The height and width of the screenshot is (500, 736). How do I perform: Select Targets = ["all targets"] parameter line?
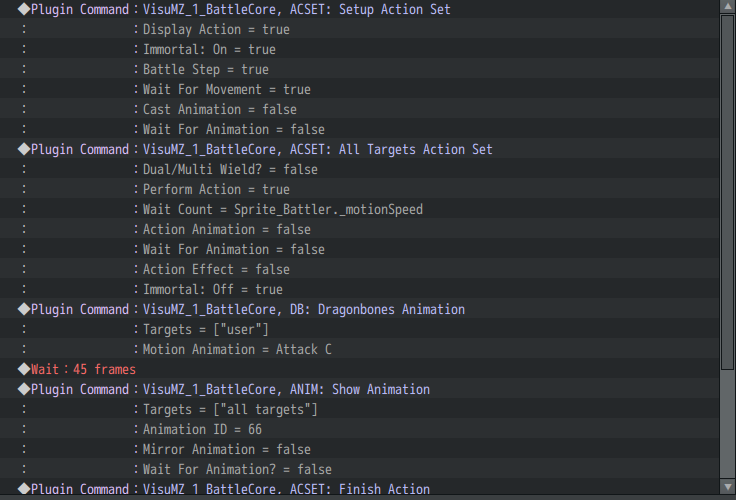tap(230, 410)
